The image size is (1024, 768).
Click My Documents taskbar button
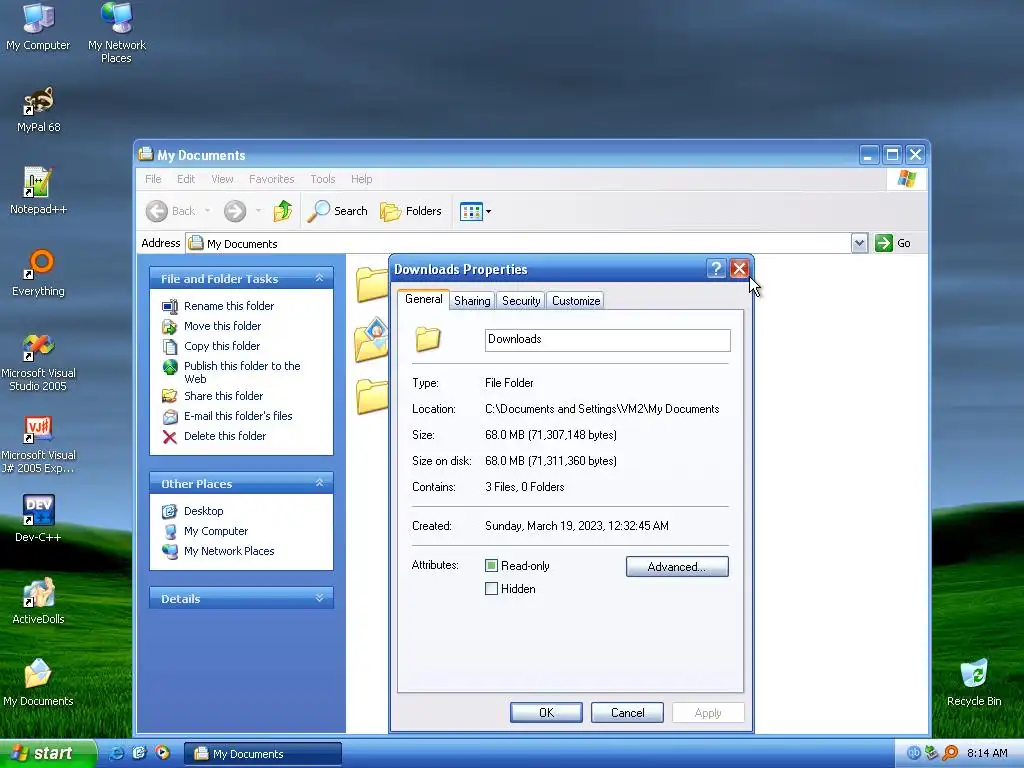(x=263, y=754)
